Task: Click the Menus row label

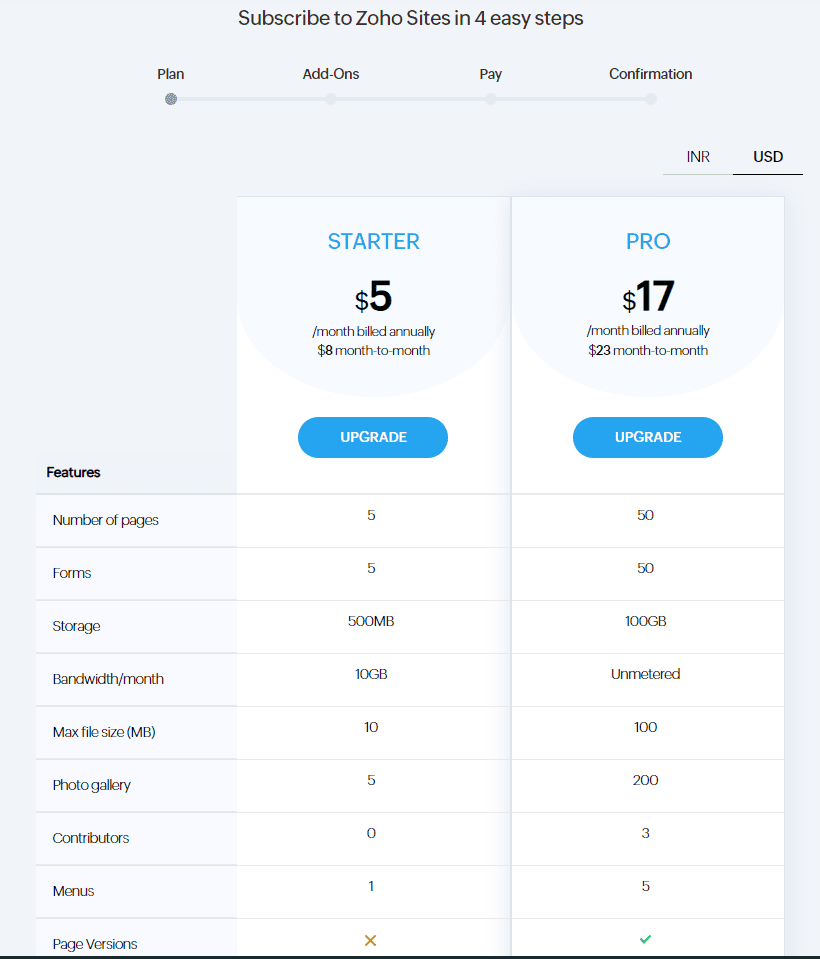Action: point(73,891)
